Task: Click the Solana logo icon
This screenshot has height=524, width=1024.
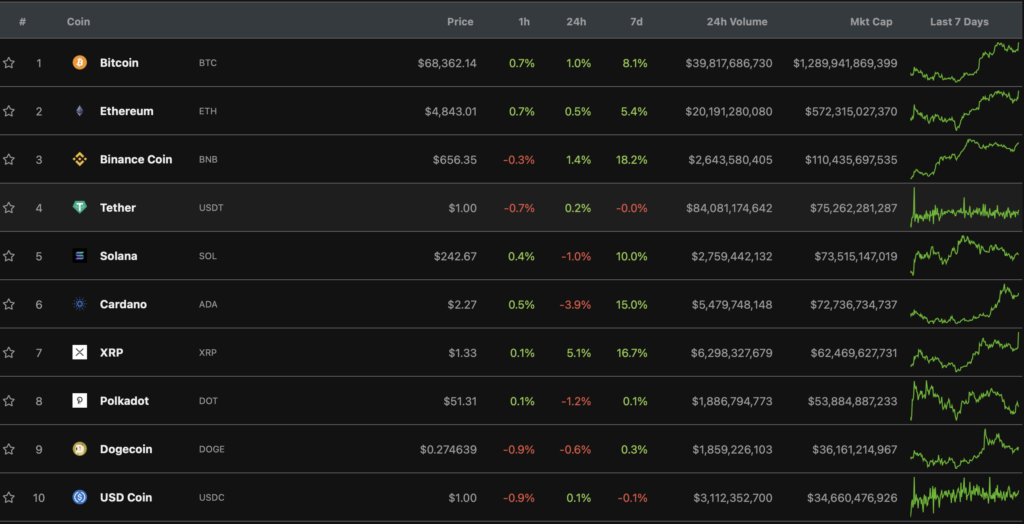Action: (80, 256)
